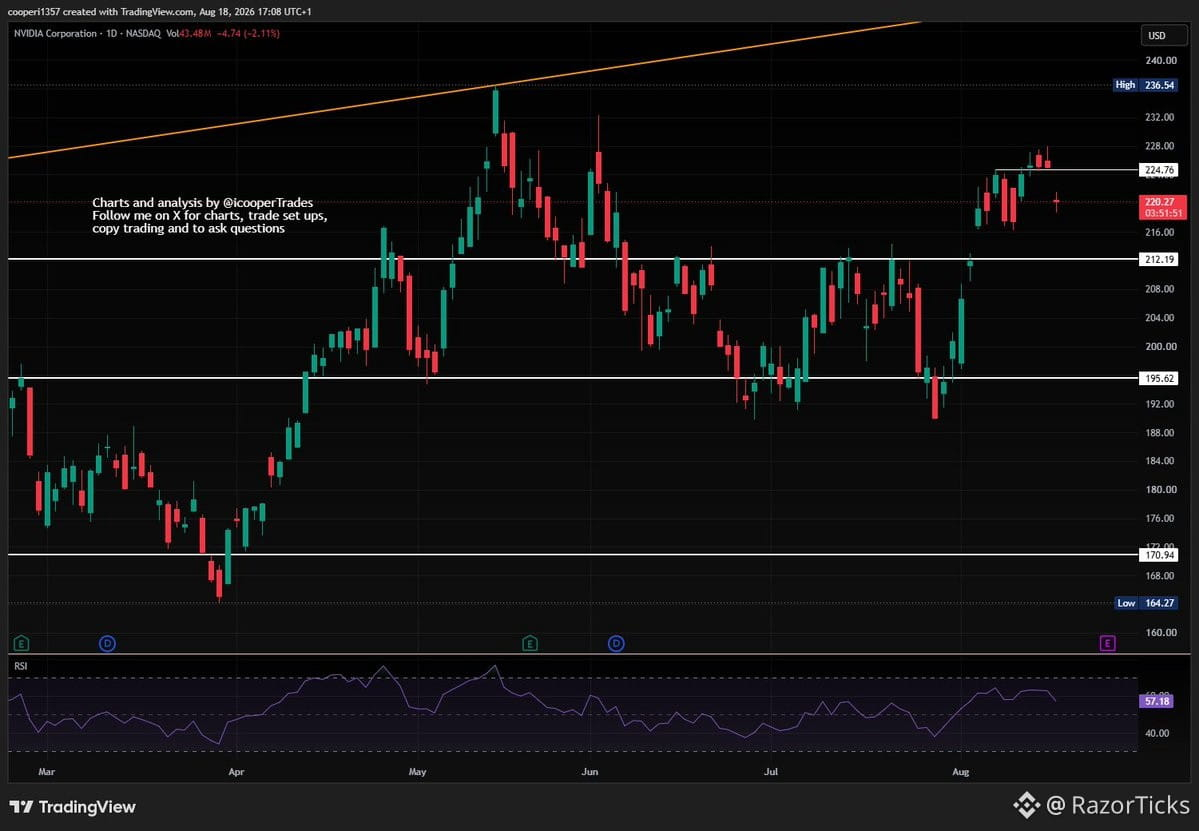Click the May peak candle at the 236.54 high
The image size is (1199, 831).
pos(496,111)
